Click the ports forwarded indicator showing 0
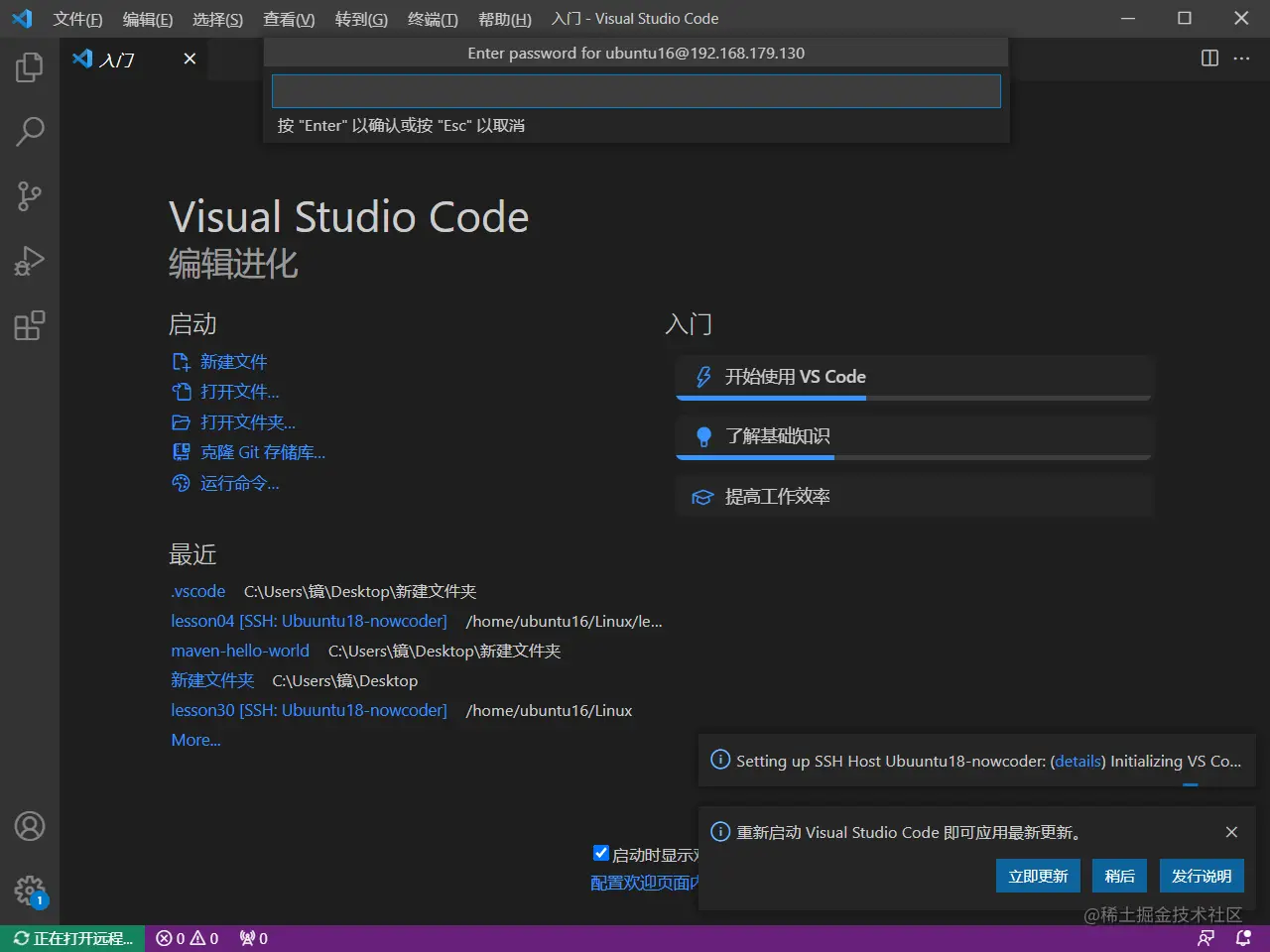This screenshot has width=1270, height=952. (253, 938)
